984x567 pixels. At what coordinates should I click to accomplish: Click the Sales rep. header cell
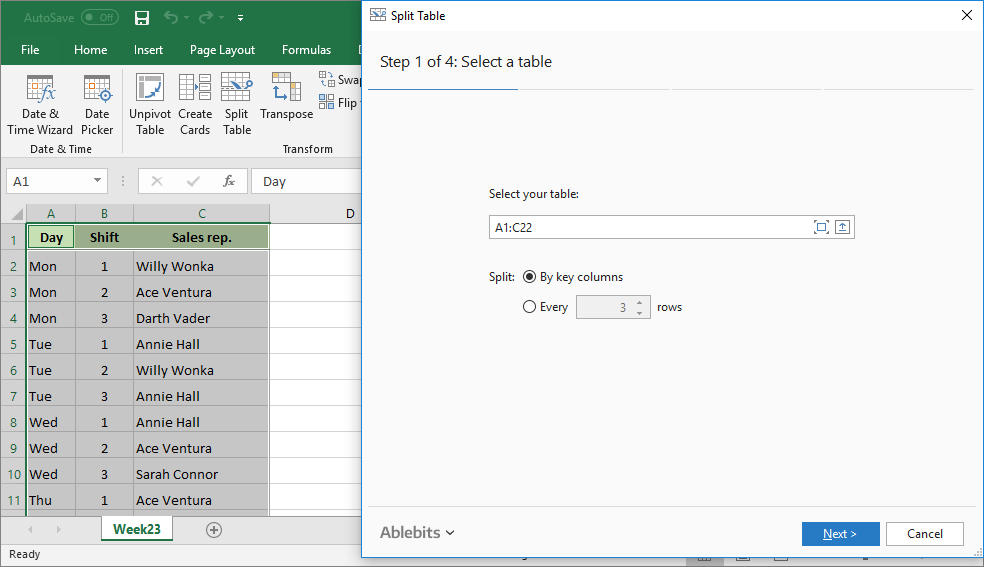pos(201,237)
